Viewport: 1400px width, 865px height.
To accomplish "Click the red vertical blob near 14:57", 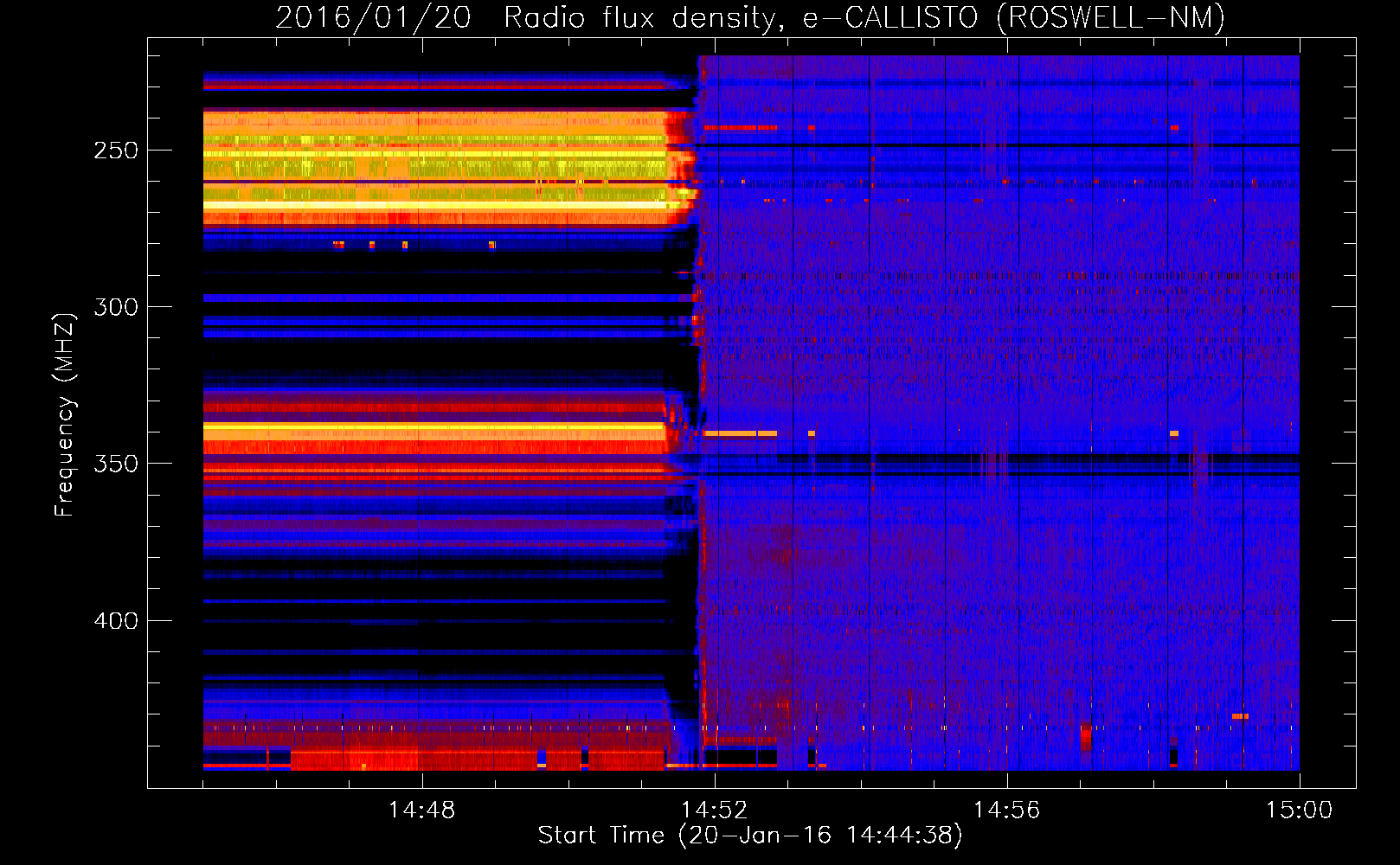I will coord(1086,738).
